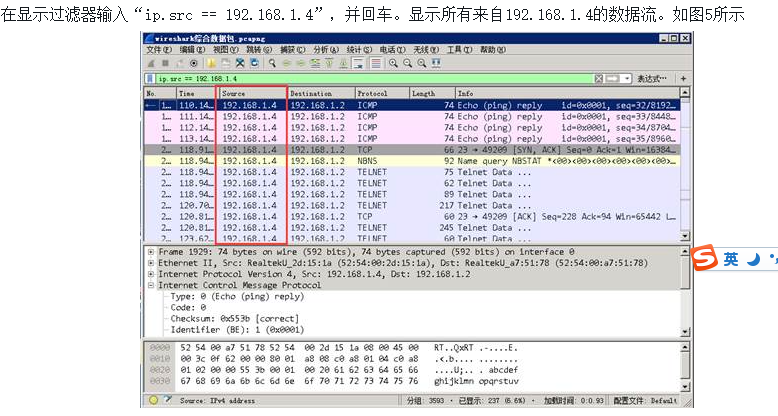778x416 pixels.
Task: Go to a specified packet
Action: pos(315,64)
